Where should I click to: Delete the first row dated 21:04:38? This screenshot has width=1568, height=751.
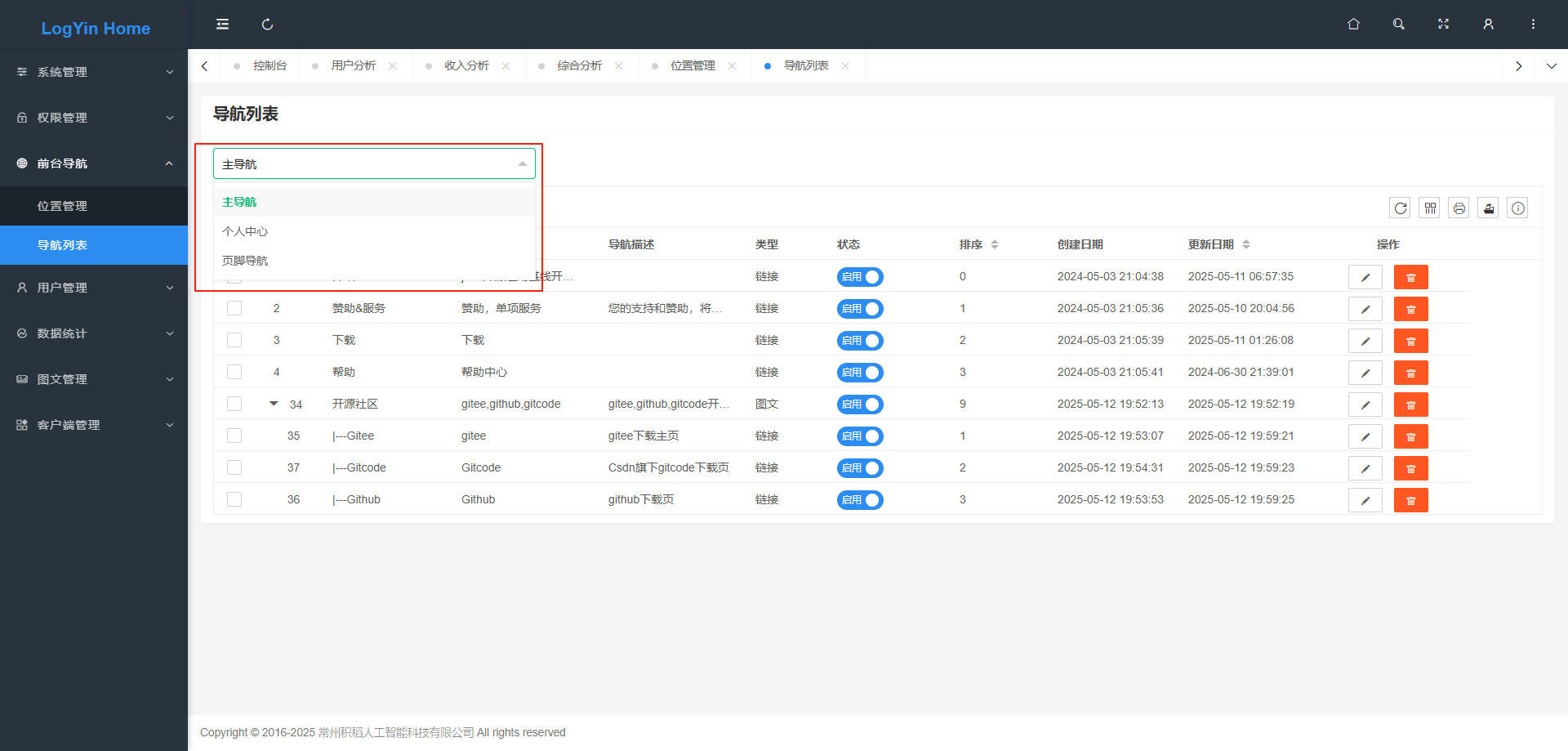[x=1410, y=277]
